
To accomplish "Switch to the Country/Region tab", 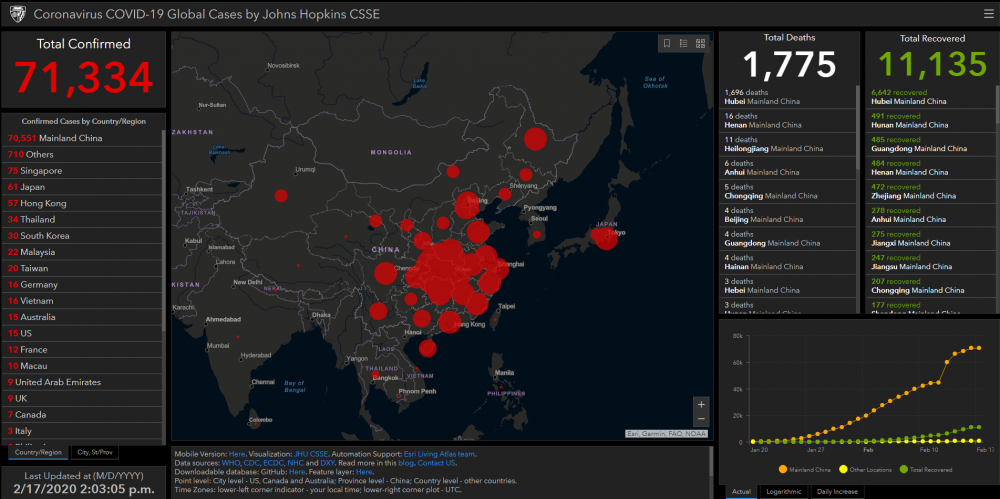I will tap(38, 452).
